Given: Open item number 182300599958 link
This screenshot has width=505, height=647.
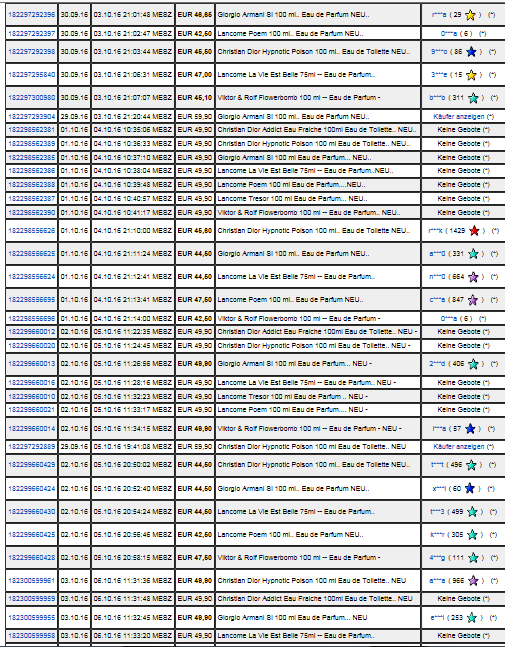Looking at the screenshot, I should click(31, 635).
